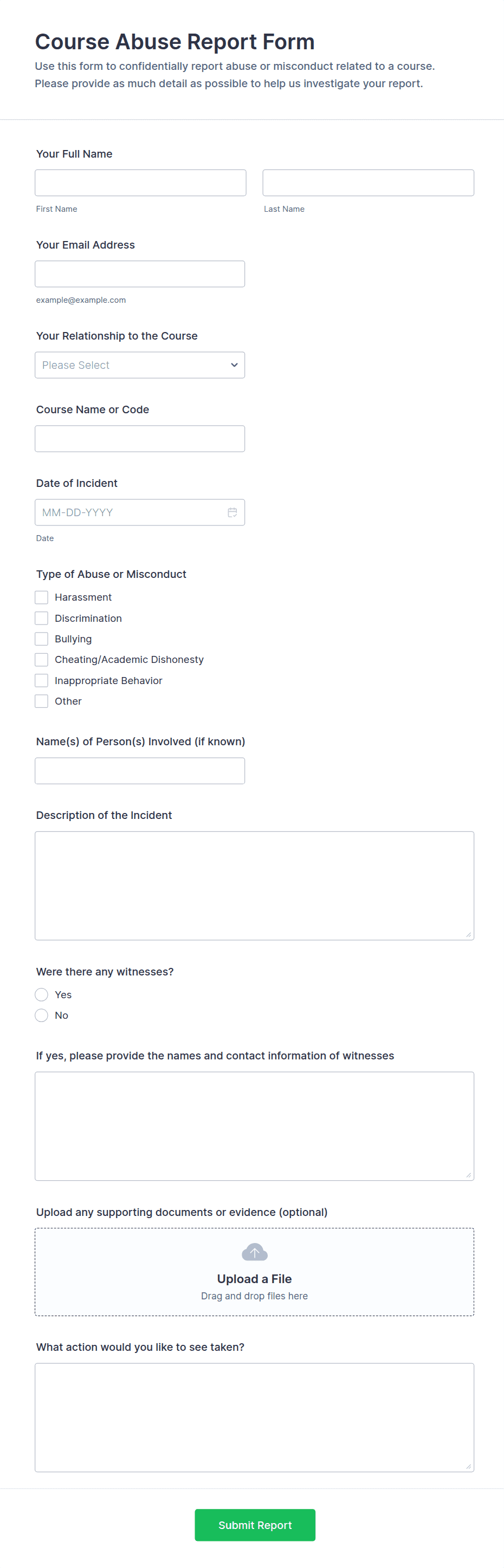The height and width of the screenshot is (1568, 504).
Task: Select Yes for witnesses
Action: tap(41, 994)
